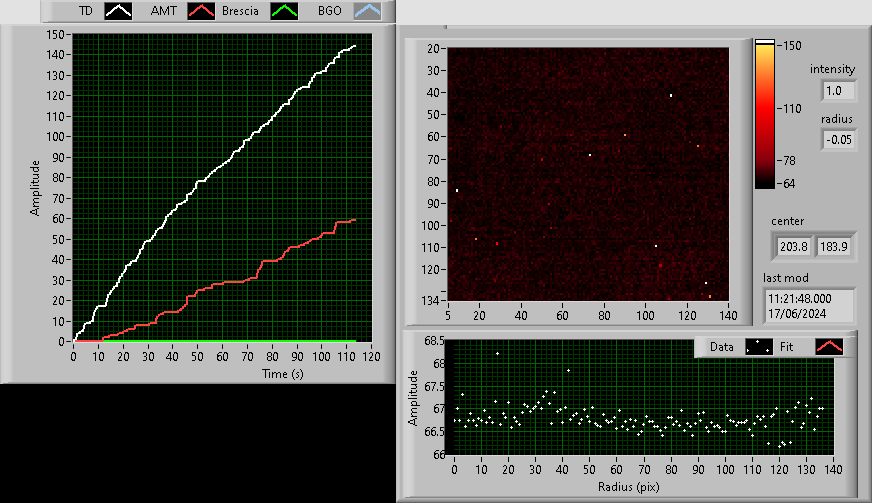Screen dimensions: 872x503
Task: Click the Time (s) axis label
Action: pos(223,372)
